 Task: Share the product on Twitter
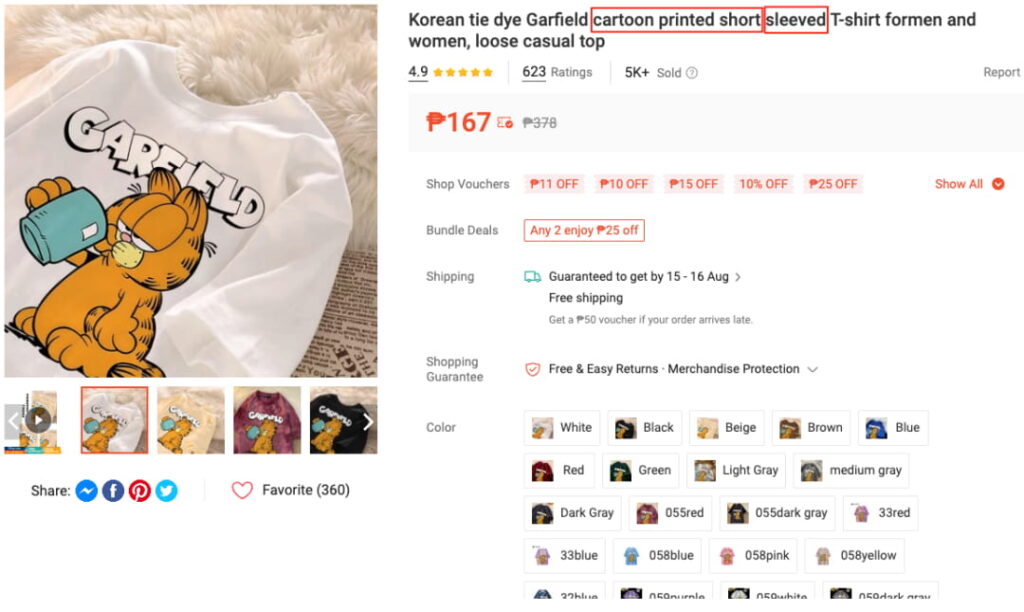coord(166,490)
